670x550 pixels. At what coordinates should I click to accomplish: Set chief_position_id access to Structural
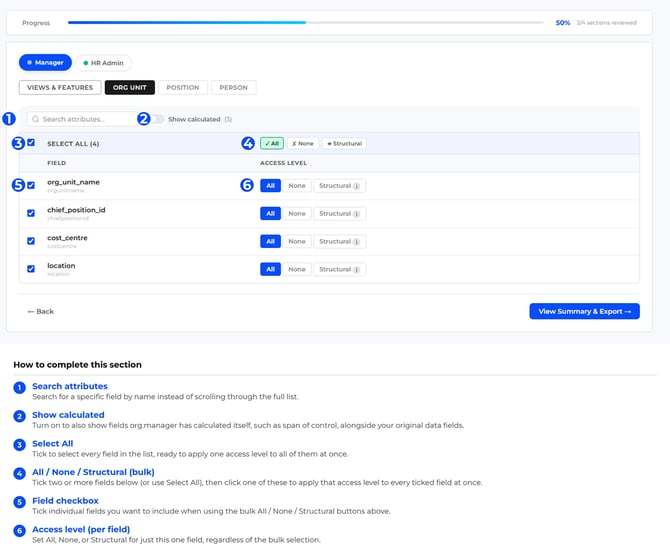pos(339,213)
